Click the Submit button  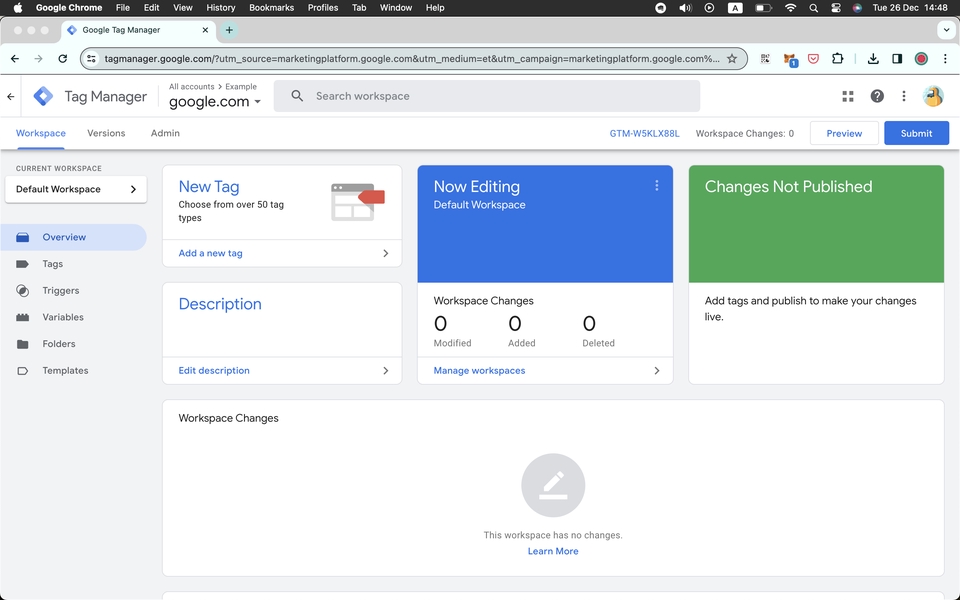click(x=916, y=133)
